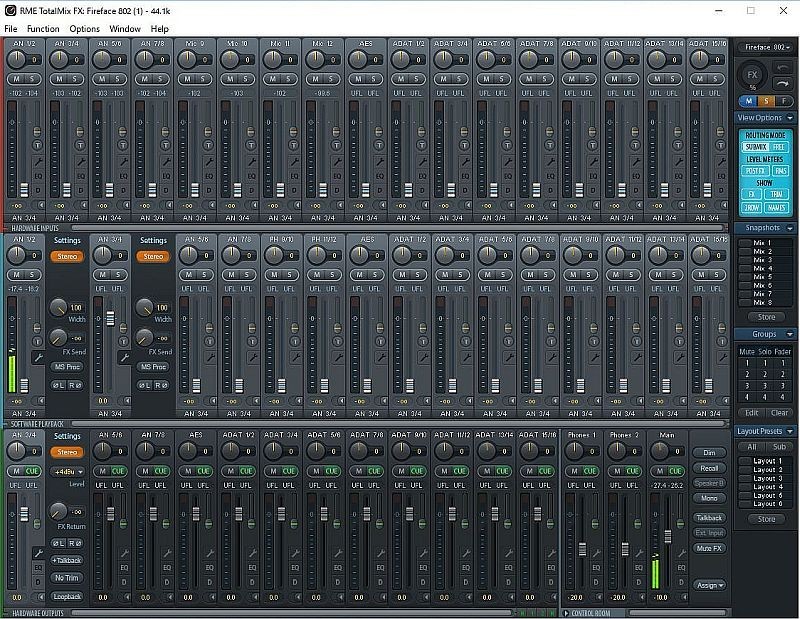Screen dimensions: 800x619
Task: Open EQ on Phones 1 output
Action: point(595,567)
